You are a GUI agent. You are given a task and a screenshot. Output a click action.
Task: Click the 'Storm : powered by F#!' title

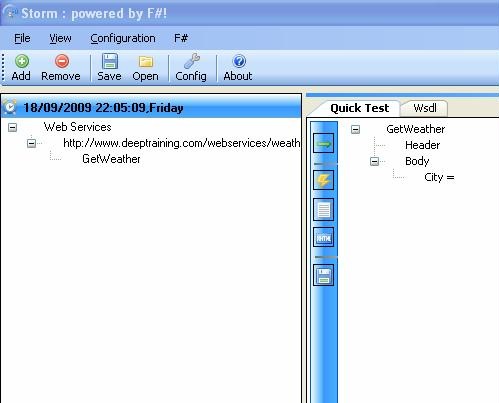pos(94,14)
